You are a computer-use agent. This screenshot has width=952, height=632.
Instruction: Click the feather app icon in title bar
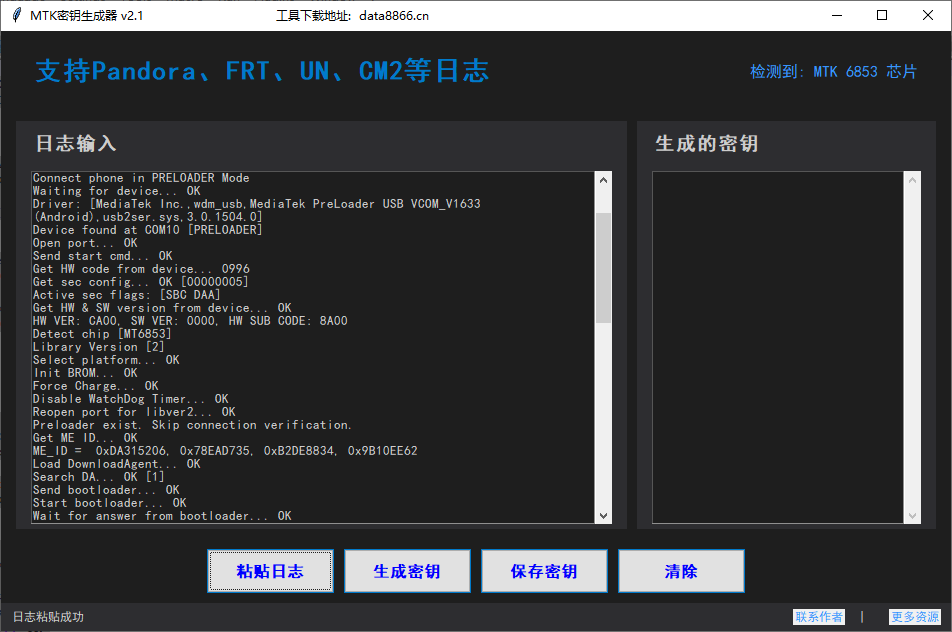pyautogui.click(x=16, y=15)
